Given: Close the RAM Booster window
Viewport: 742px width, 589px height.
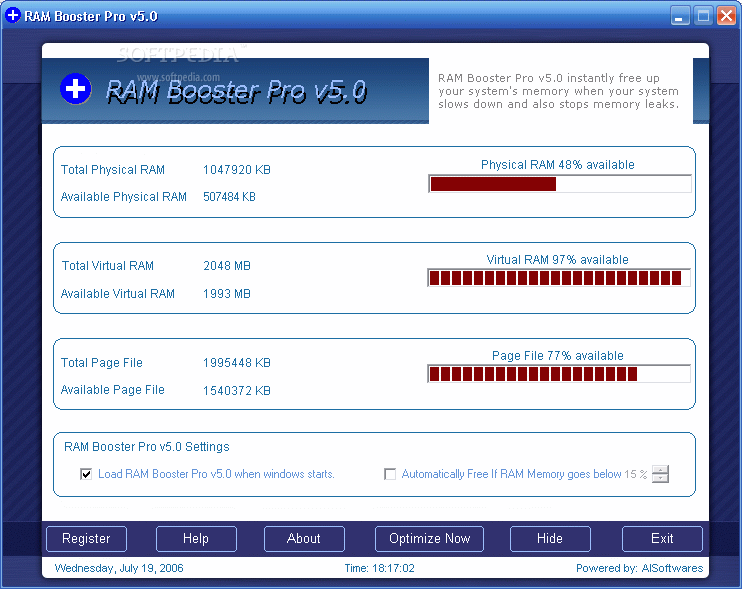Looking at the screenshot, I should click(x=726, y=16).
